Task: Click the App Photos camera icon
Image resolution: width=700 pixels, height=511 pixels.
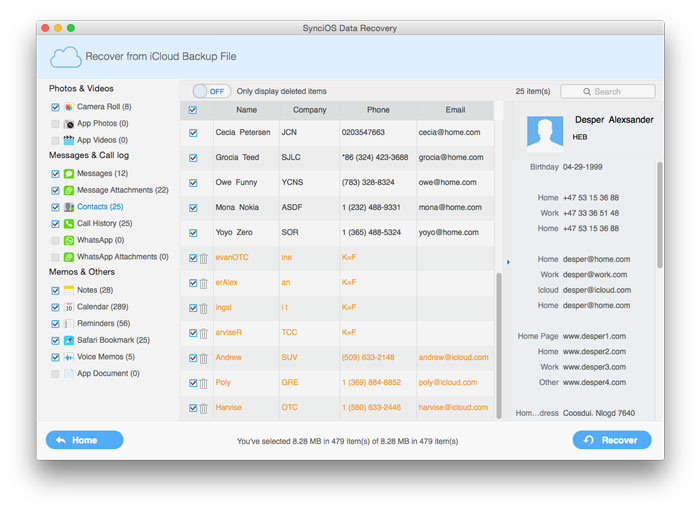Action: point(69,124)
